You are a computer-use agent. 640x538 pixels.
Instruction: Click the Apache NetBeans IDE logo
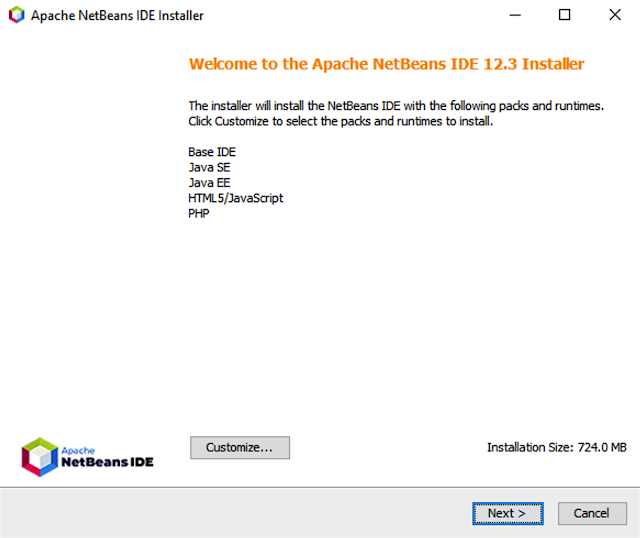click(87, 457)
